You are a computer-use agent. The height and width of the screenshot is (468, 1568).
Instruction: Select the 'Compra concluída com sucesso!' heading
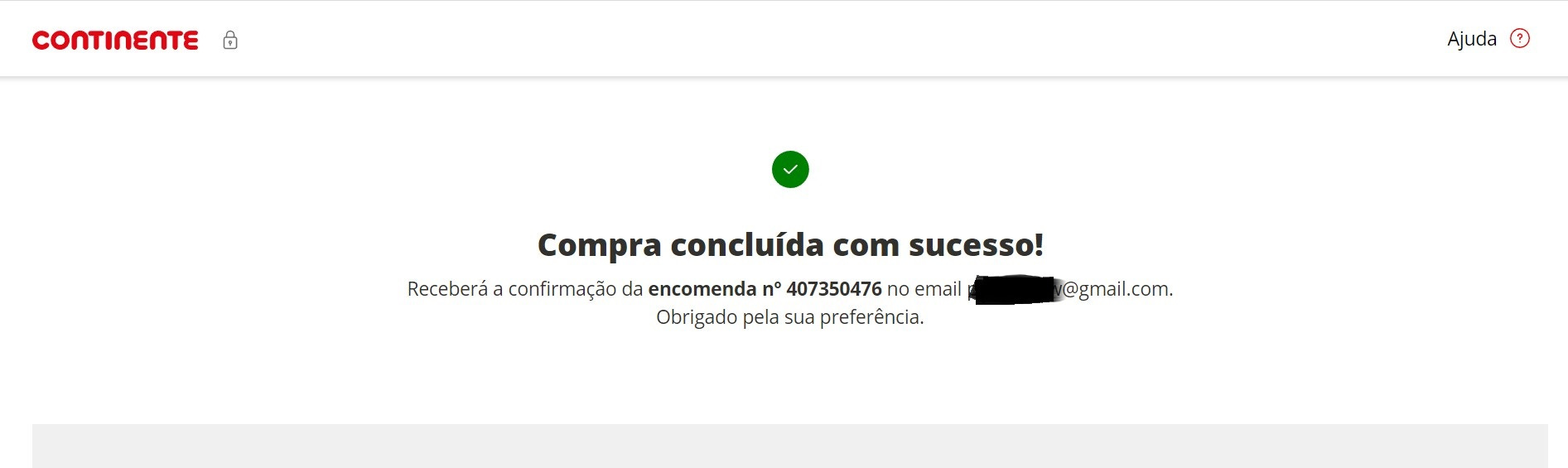click(x=790, y=245)
